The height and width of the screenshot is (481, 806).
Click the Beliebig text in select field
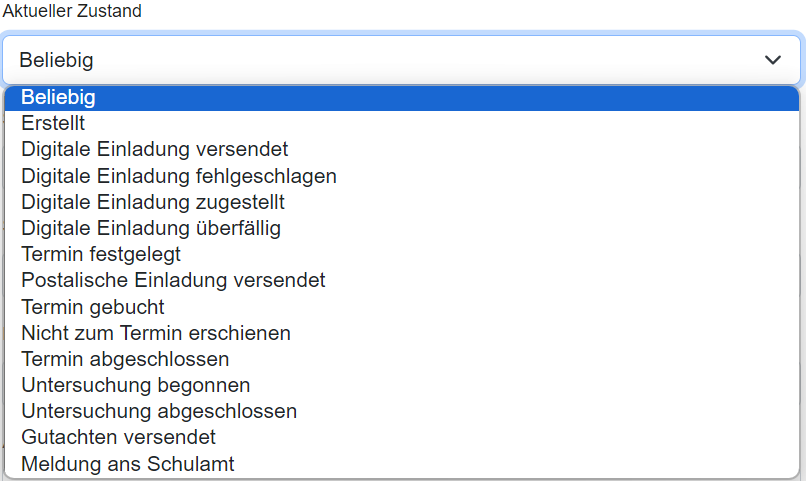(56, 60)
